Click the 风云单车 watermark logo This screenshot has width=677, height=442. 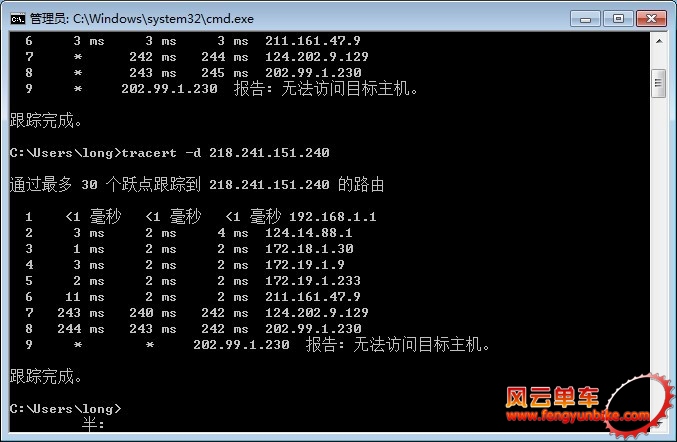point(552,397)
